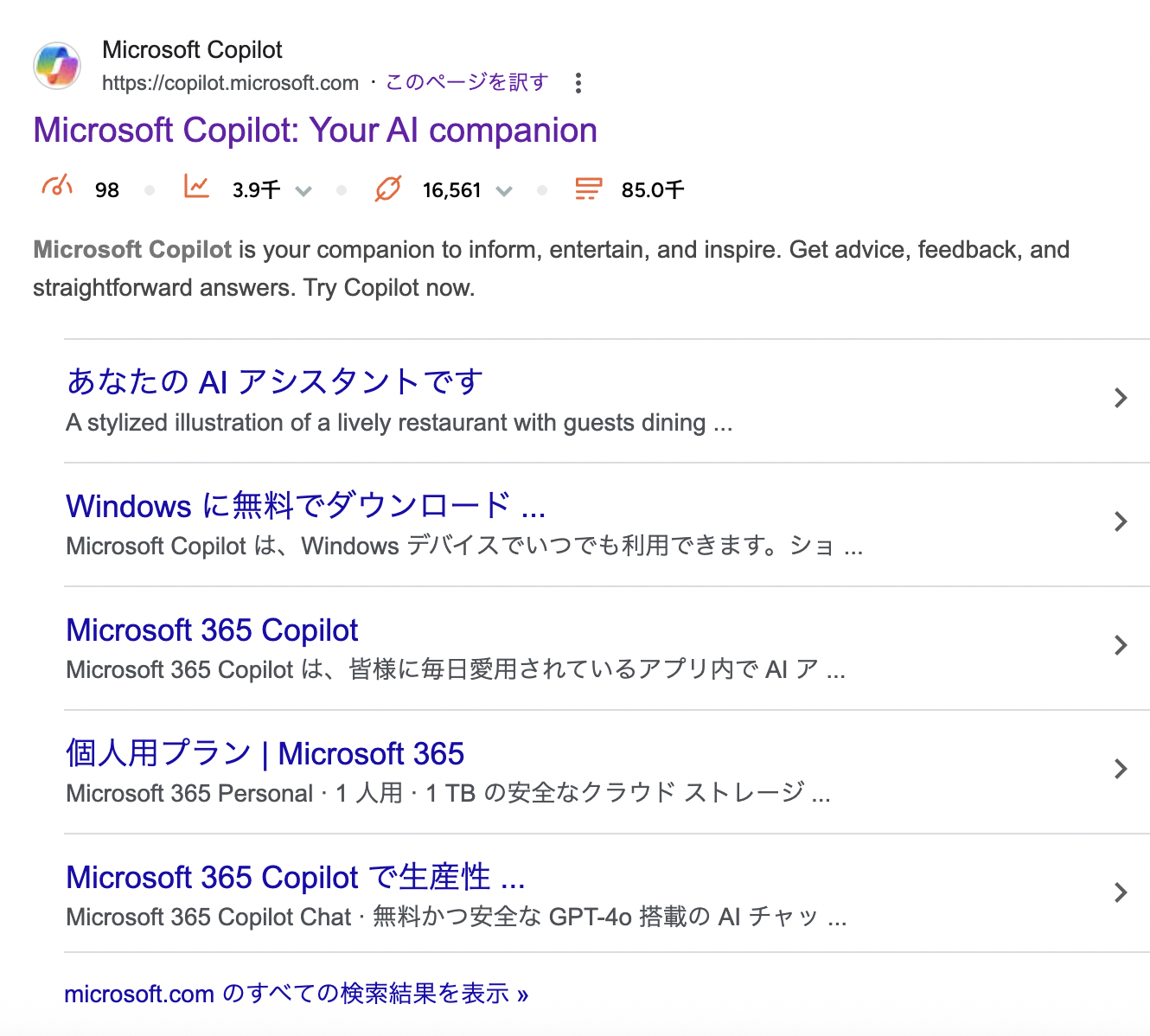Open the Windows に無料でダウンロード sitelink
Image resolution: width=1150 pixels, height=1036 pixels.
click(x=306, y=506)
